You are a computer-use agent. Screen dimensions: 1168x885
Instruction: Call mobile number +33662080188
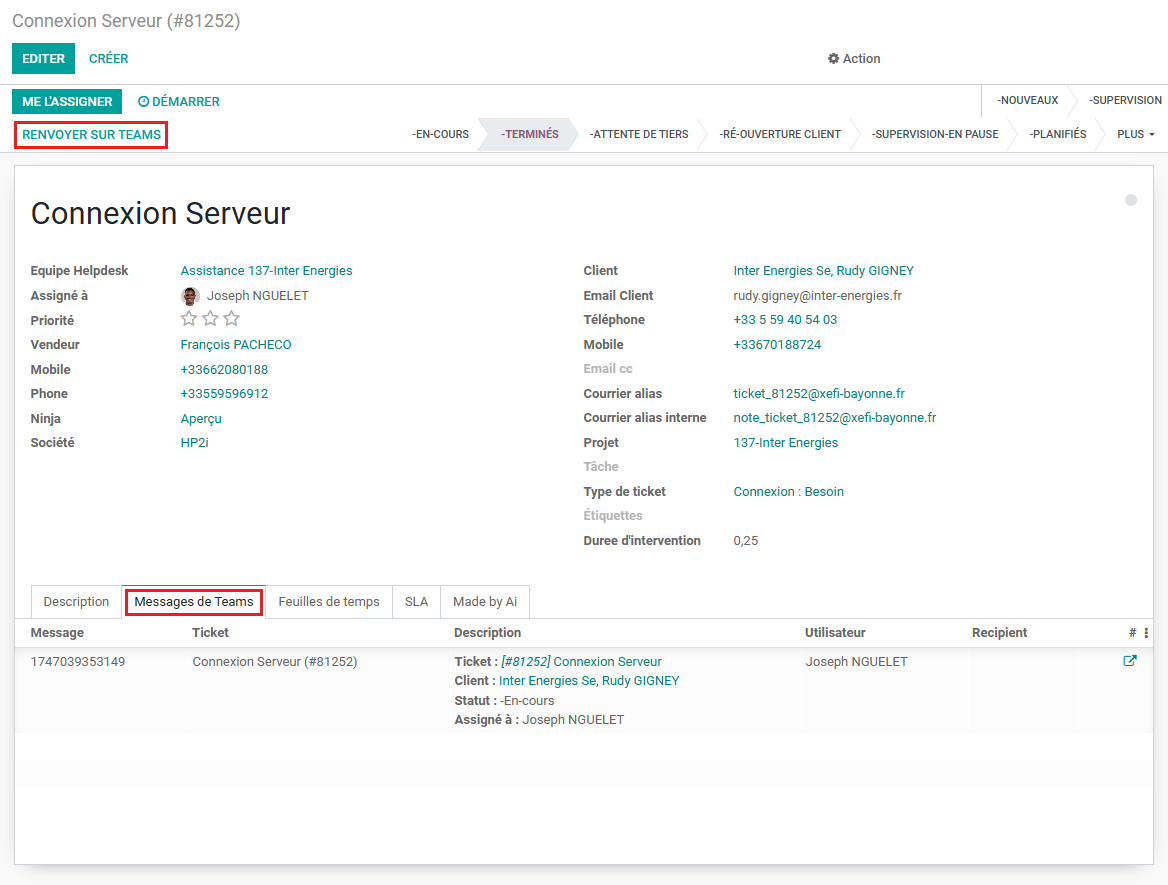coord(224,369)
